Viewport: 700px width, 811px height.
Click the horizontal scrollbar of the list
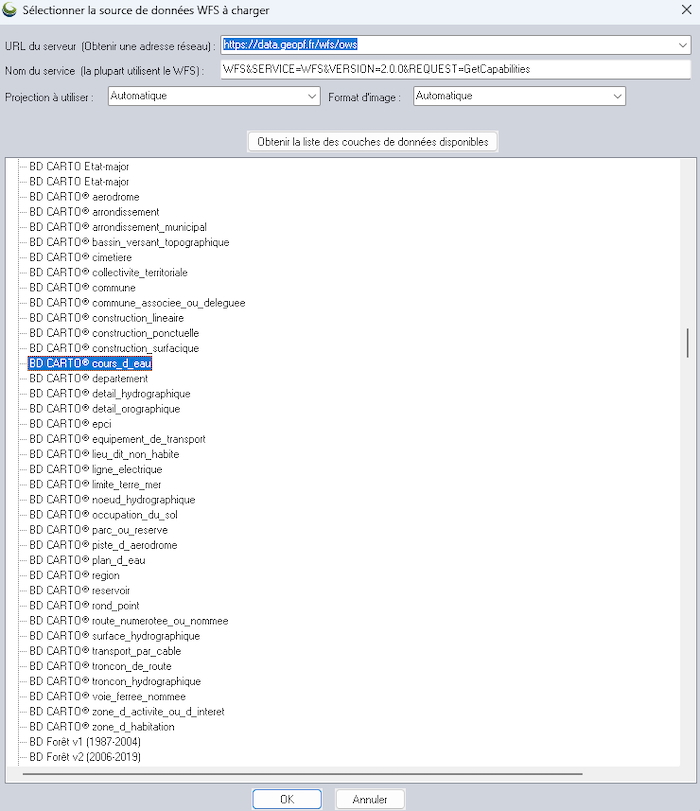pos(300,773)
